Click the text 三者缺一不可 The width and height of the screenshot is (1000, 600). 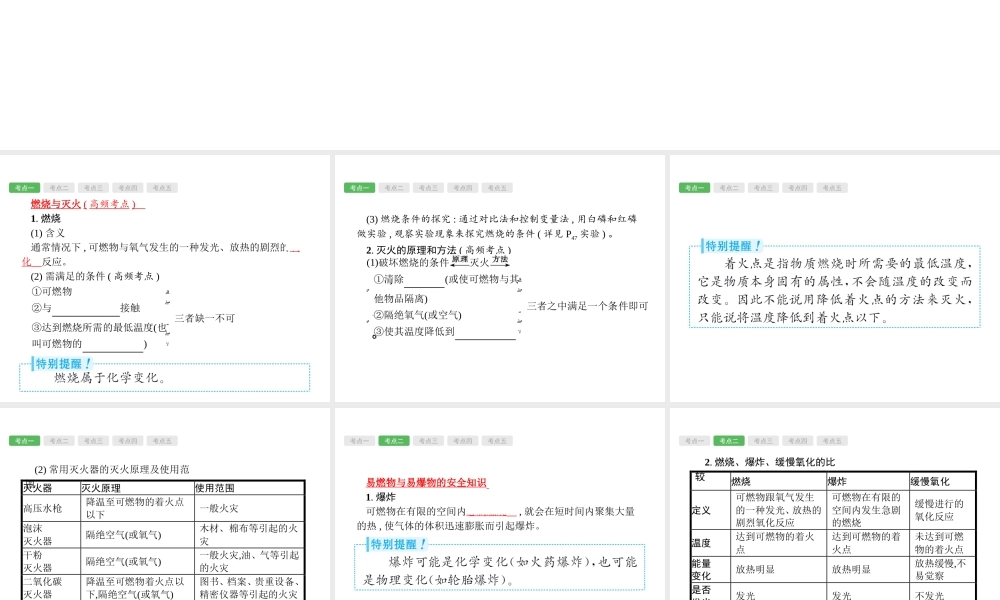point(205,318)
